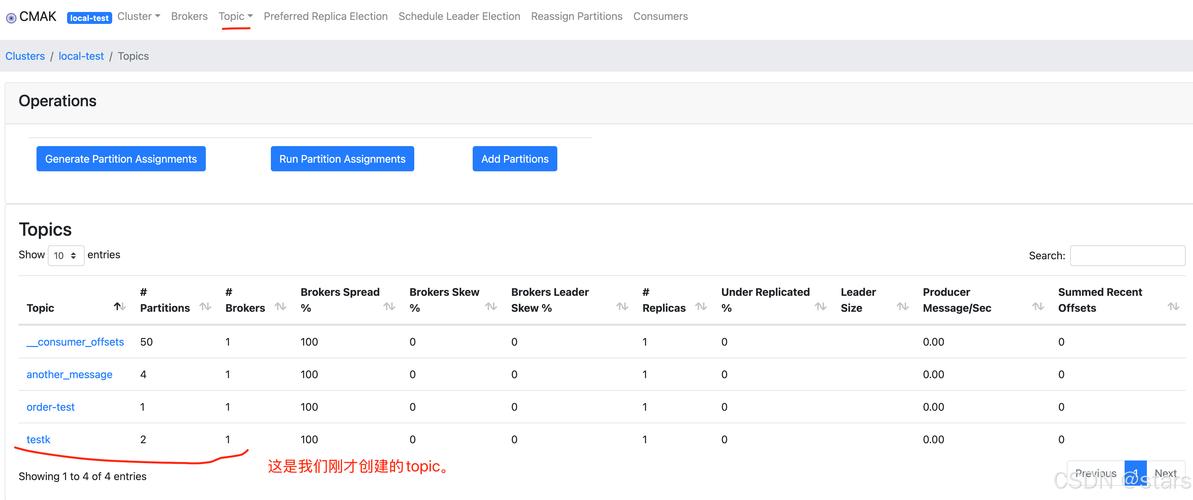Click the local-test cluster badge
Viewport: 1193px width, 500px height.
click(x=90, y=18)
